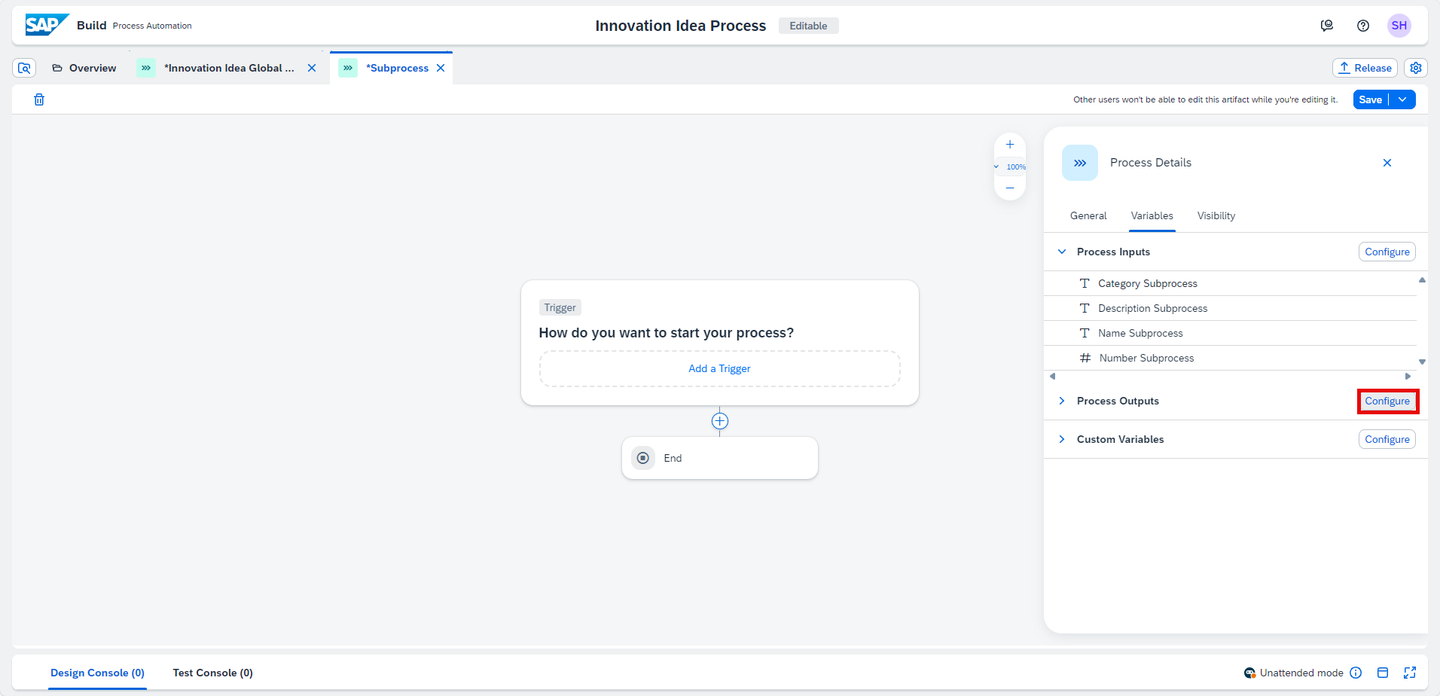Open the Save dropdown arrow

(x=1403, y=100)
